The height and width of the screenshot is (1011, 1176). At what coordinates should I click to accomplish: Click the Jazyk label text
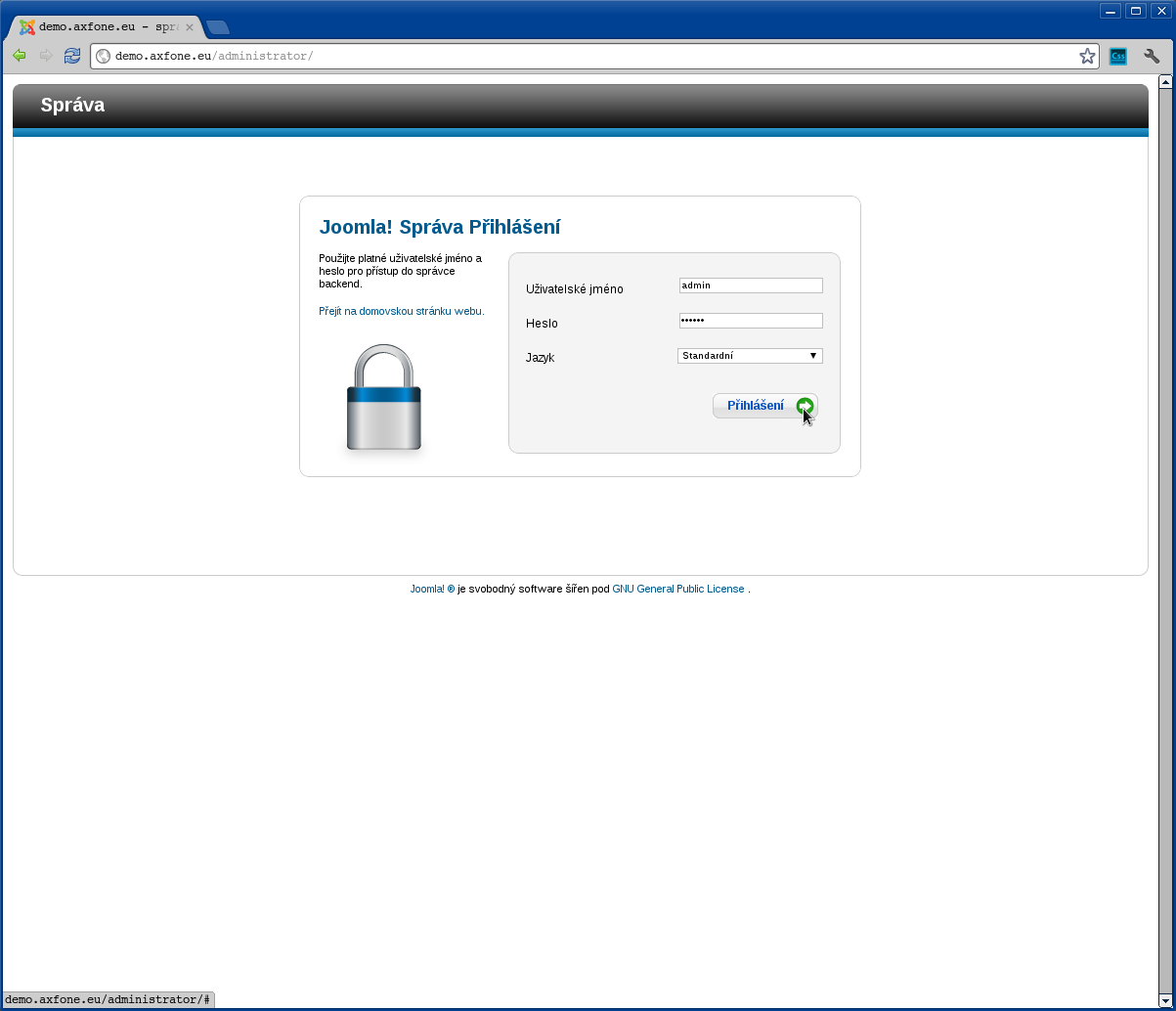pos(541,358)
